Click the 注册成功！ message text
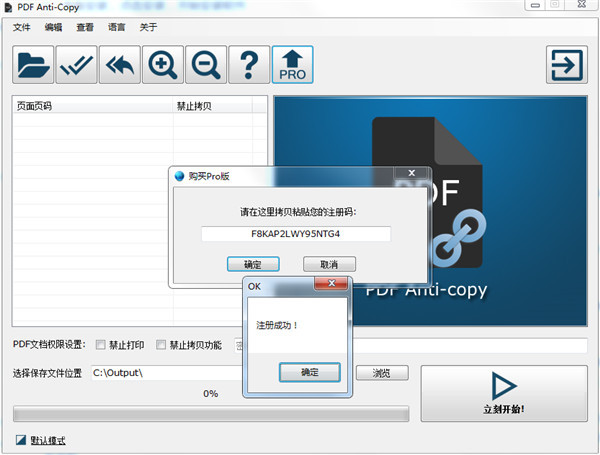This screenshot has height=455, width=600. (277, 325)
